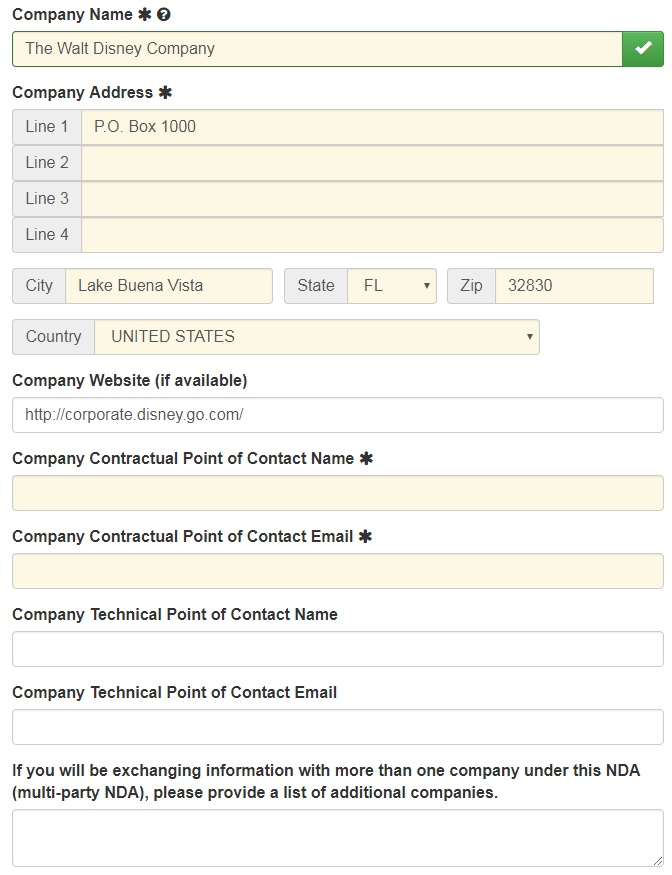This screenshot has height=875, width=672.
Task: Click the asterisk beside Contractual Point of Contact Email
Action: tap(365, 535)
